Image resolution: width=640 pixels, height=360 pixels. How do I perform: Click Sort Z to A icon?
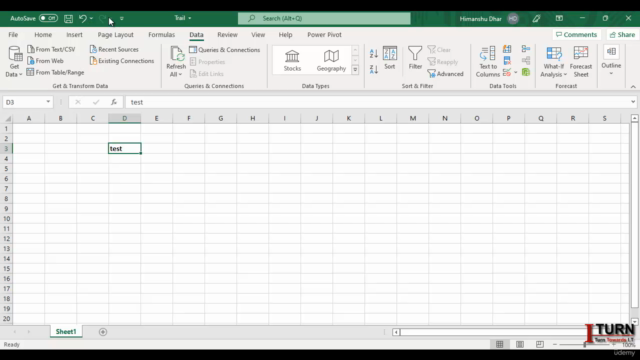[373, 69]
